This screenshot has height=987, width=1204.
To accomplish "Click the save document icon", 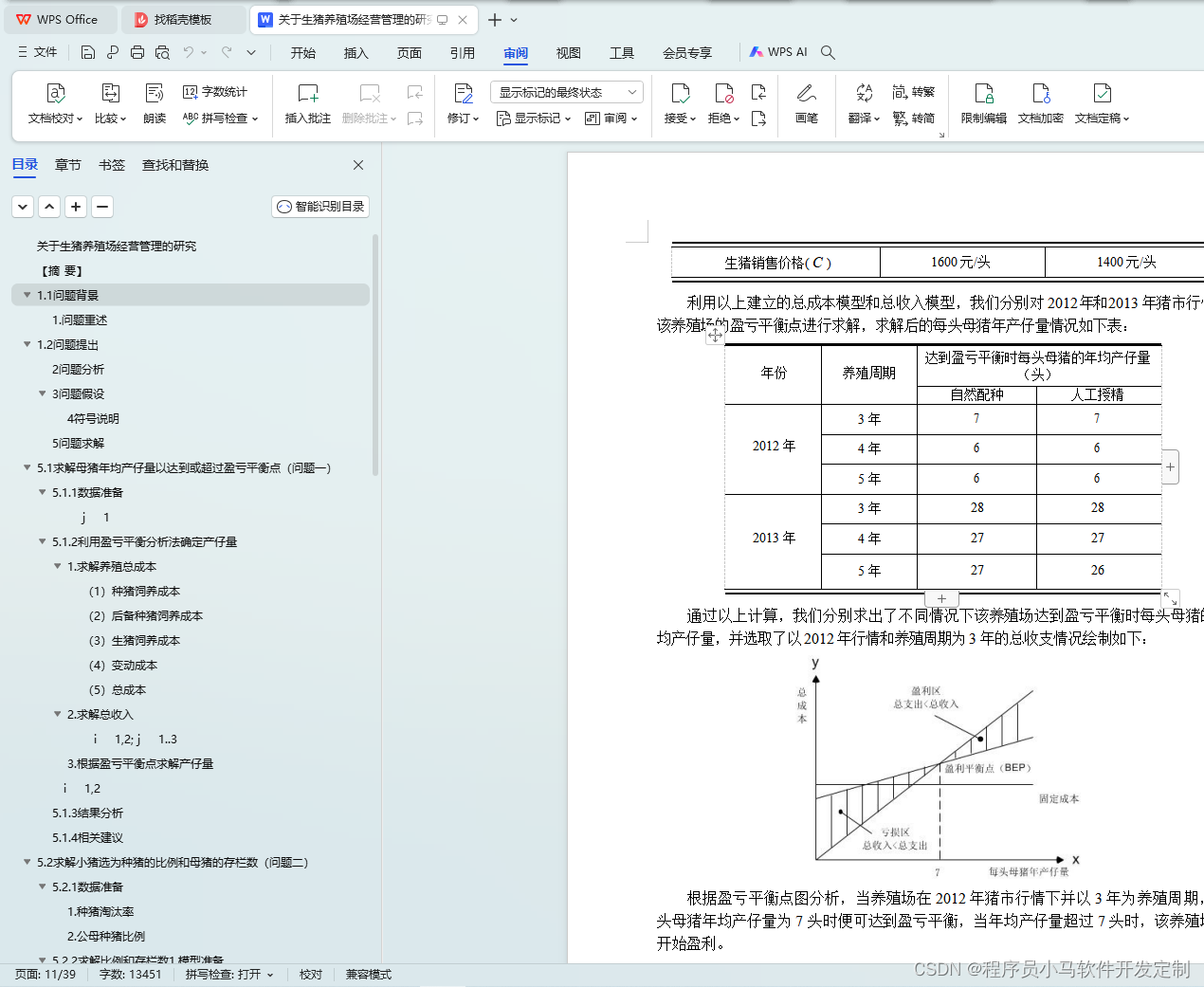I will click(88, 52).
